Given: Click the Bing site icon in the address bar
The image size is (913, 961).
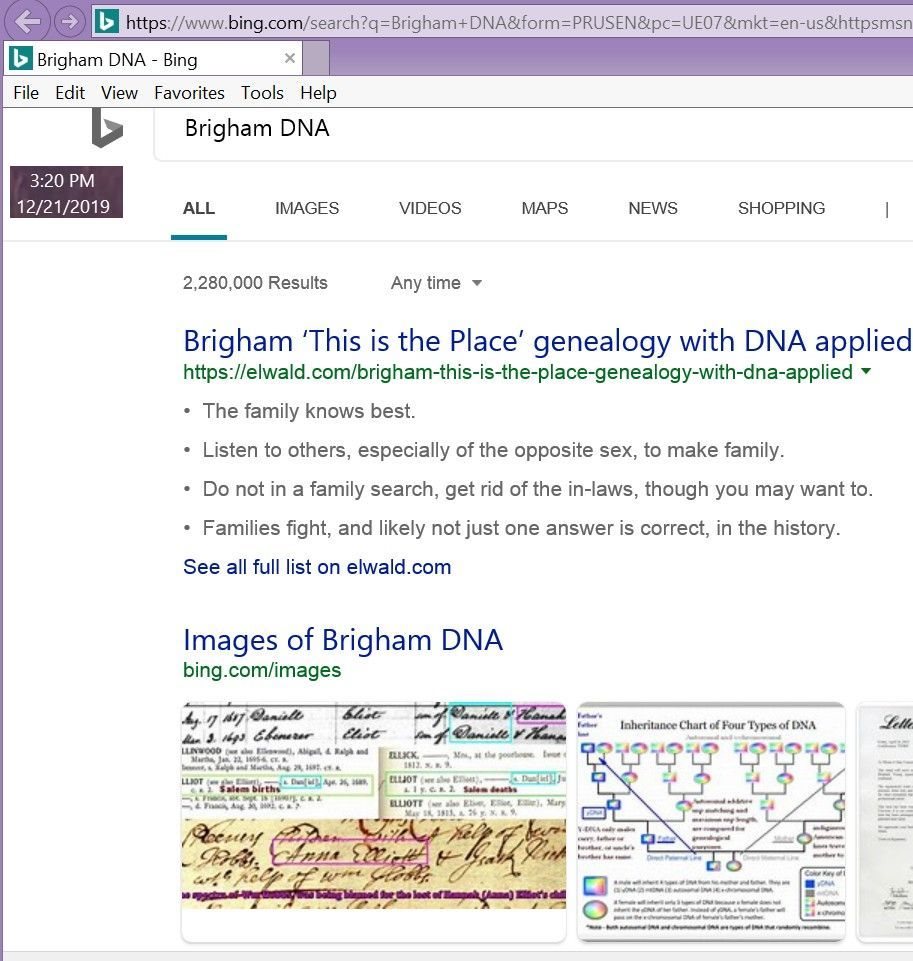Looking at the screenshot, I should 107,21.
